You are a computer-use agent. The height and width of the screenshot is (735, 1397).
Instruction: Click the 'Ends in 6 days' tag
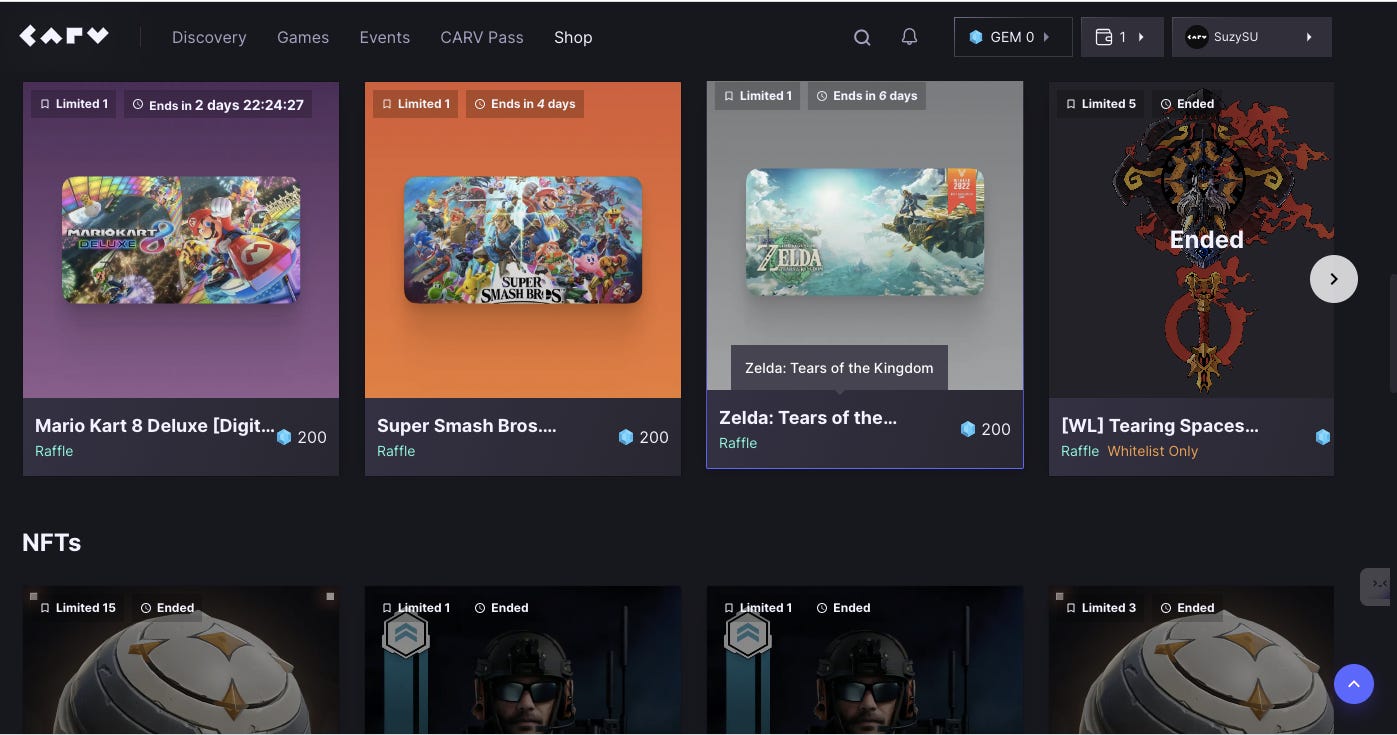pyautogui.click(x=867, y=96)
